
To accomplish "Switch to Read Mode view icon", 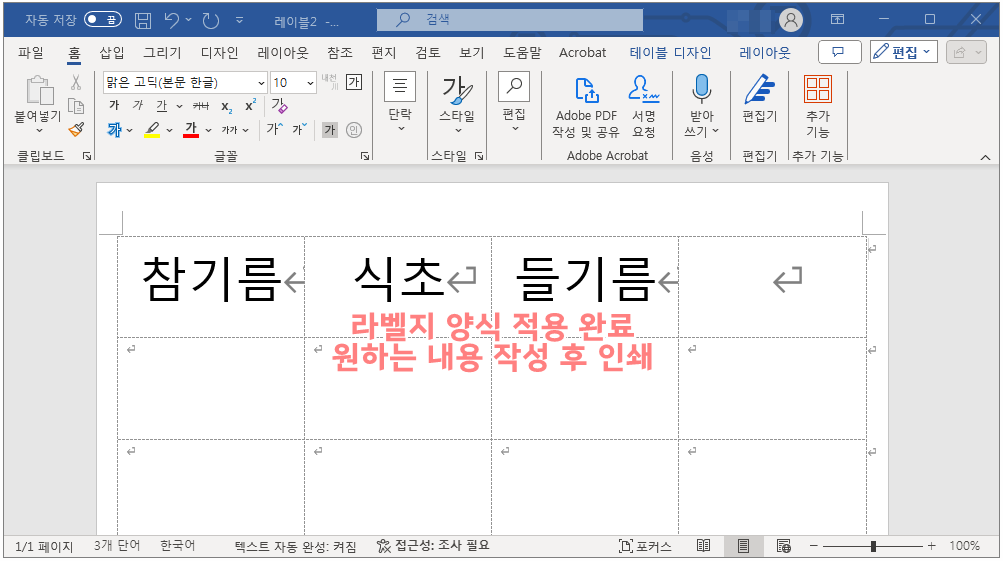I will pyautogui.click(x=704, y=546).
